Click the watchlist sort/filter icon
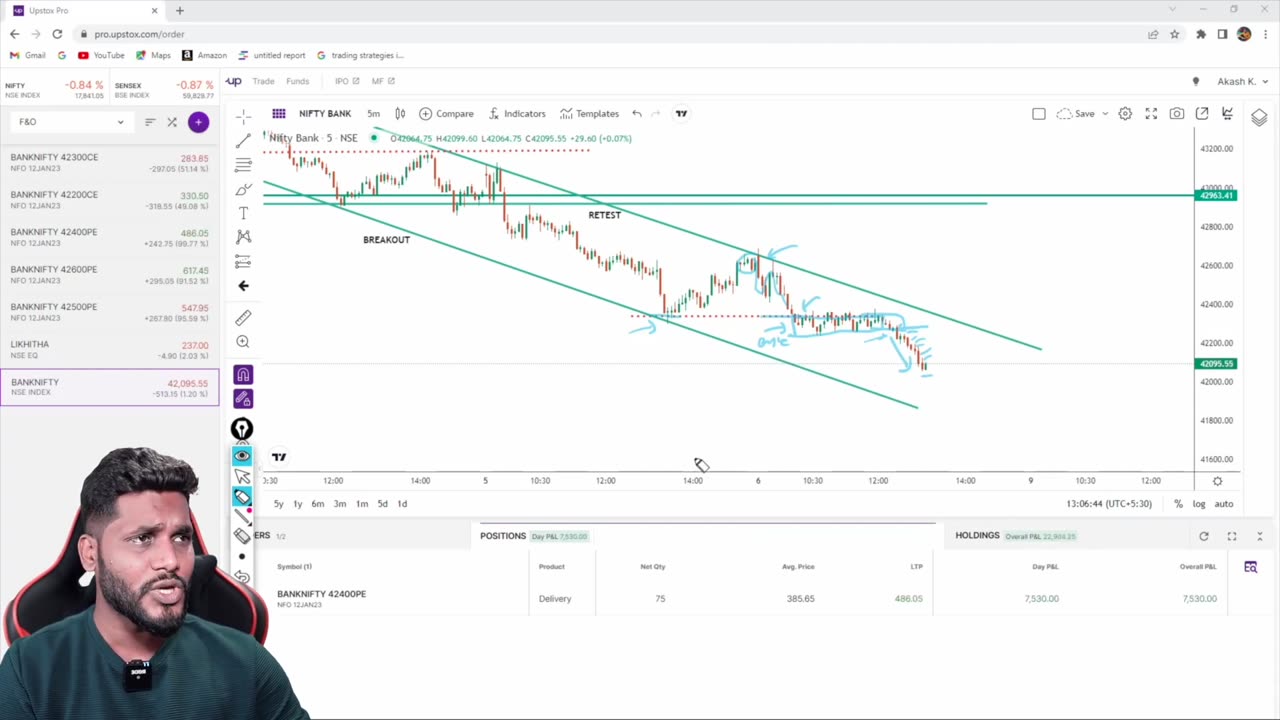 pos(150,122)
